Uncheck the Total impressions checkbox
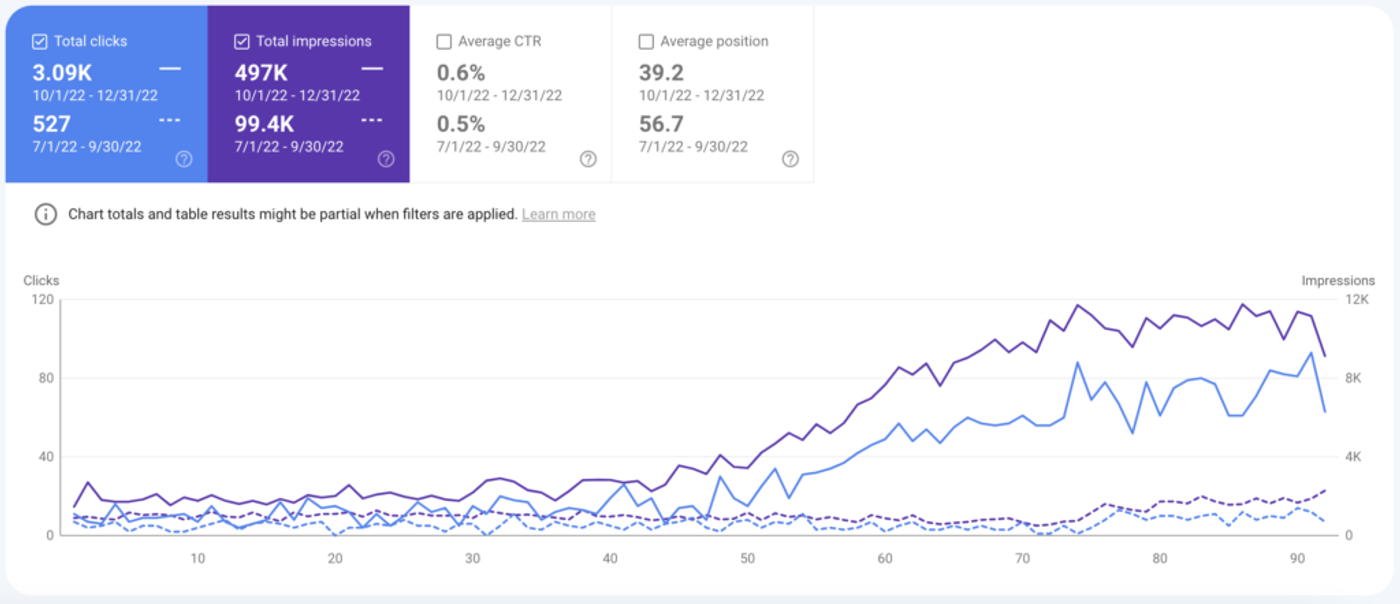 pyautogui.click(x=243, y=41)
